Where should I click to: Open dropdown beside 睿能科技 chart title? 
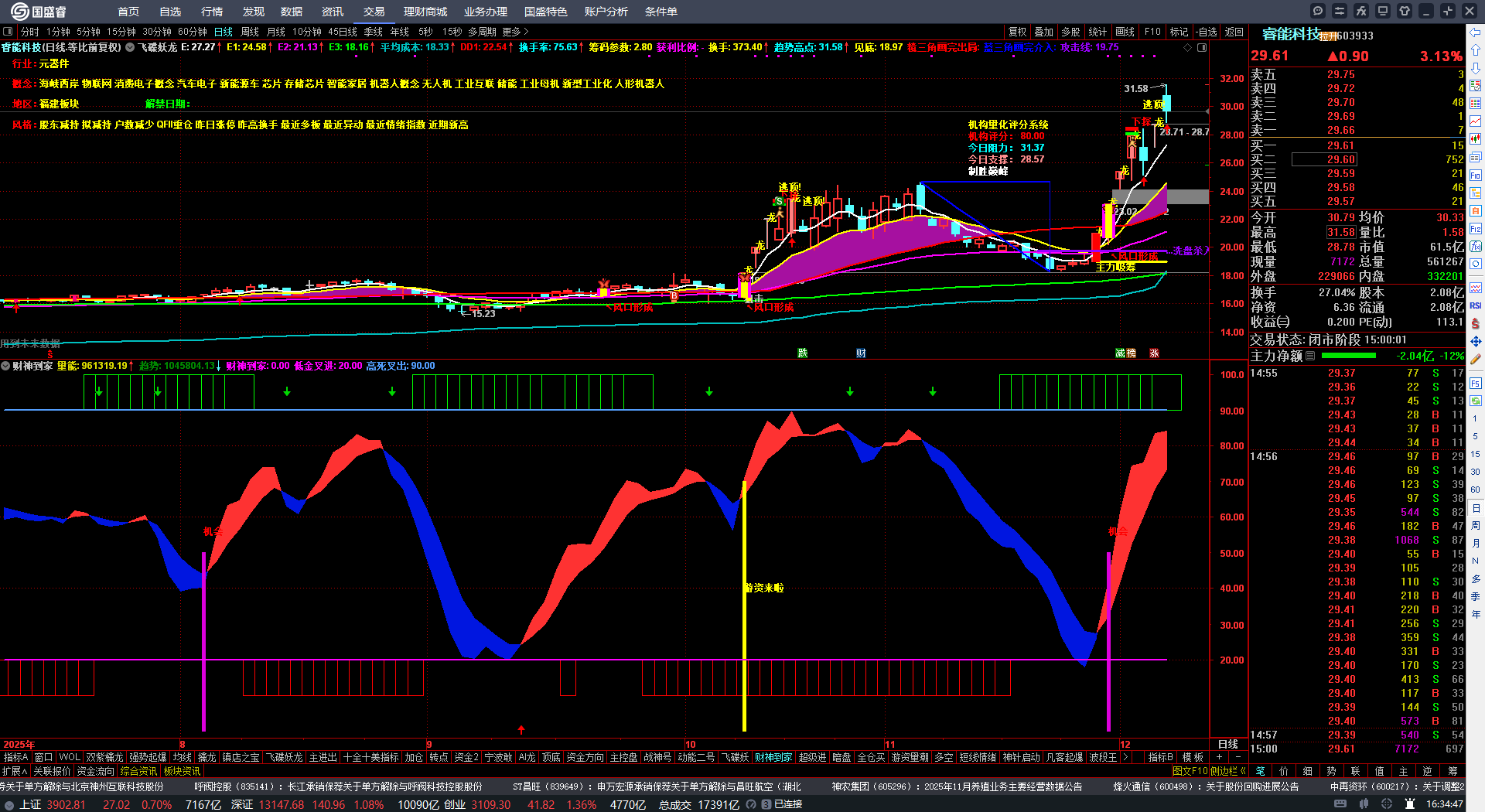click(130, 47)
